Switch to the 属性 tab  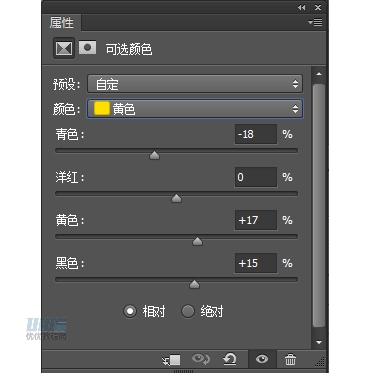[62, 23]
